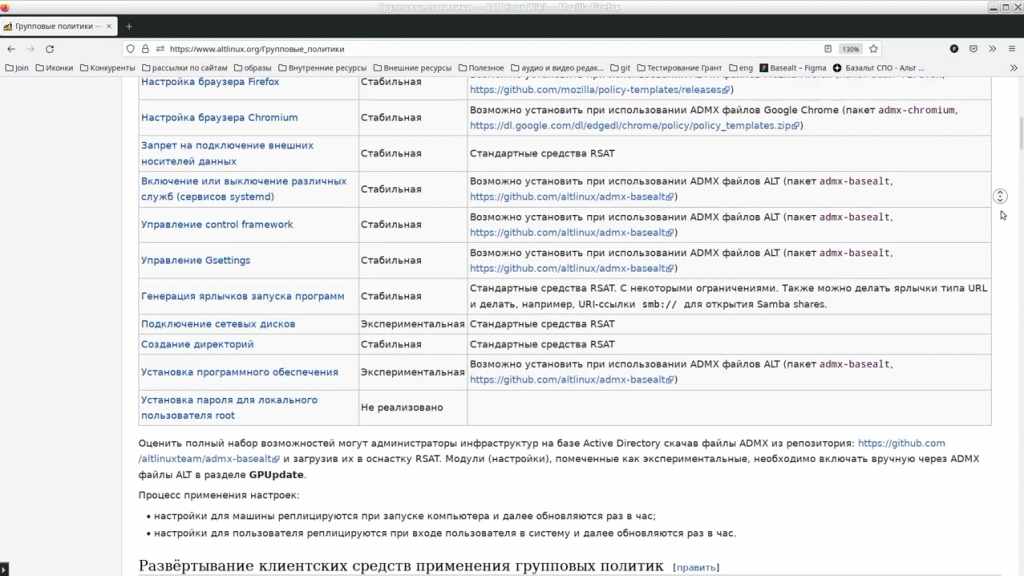Open admx-basealt GitHub link in systemd services row

coord(571,197)
